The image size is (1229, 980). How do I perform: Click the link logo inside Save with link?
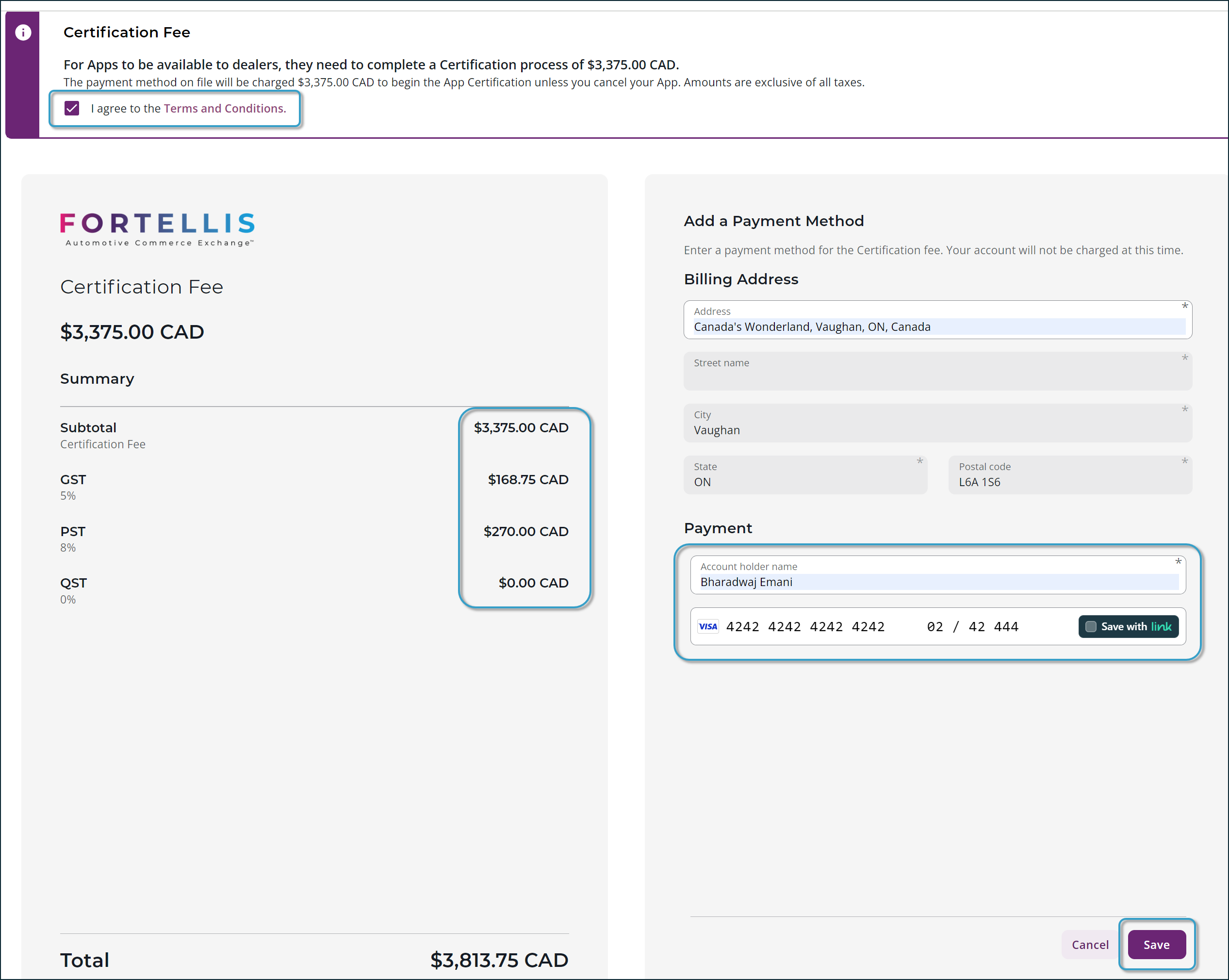coord(1161,626)
